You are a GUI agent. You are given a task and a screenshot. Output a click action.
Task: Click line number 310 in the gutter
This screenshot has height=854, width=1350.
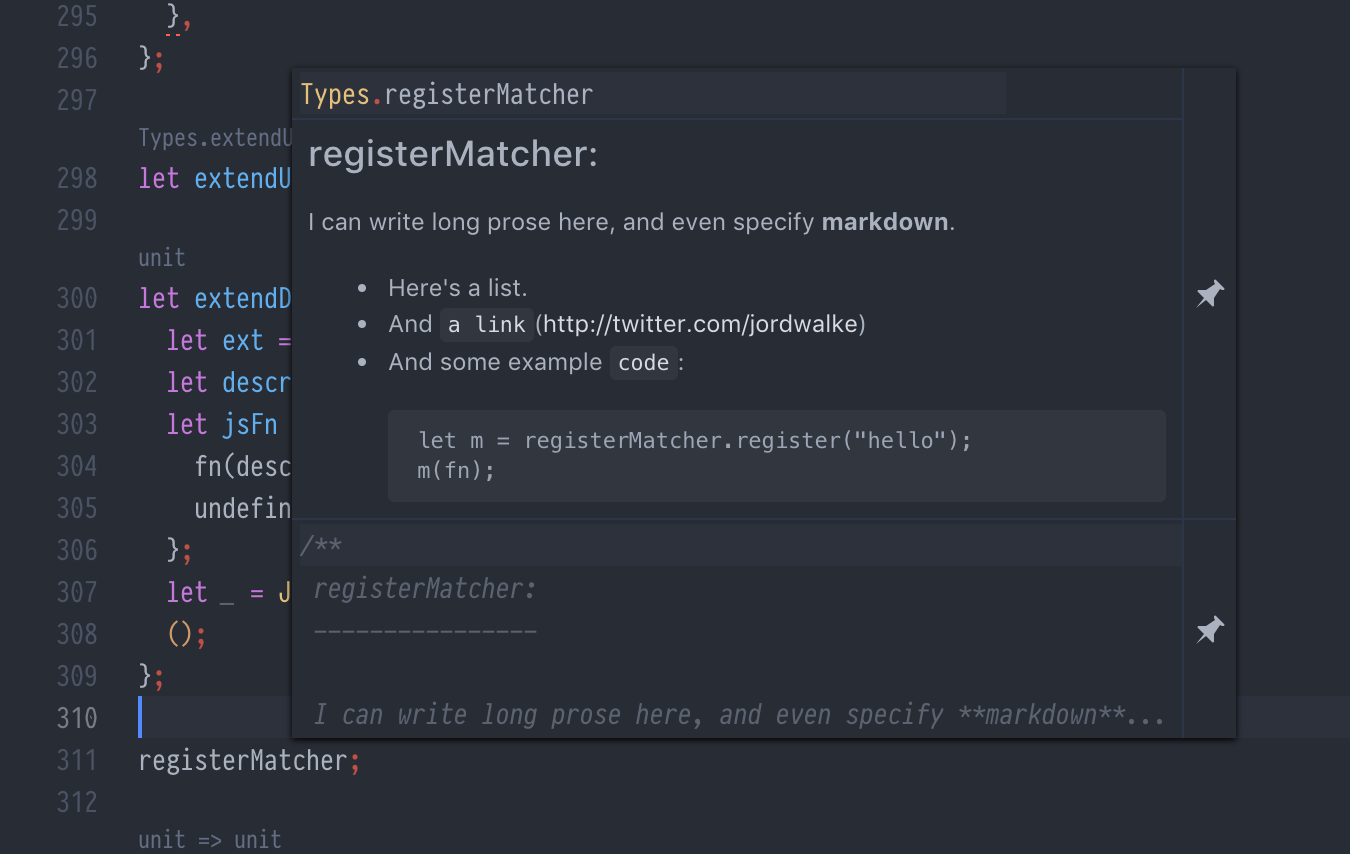tap(77, 718)
